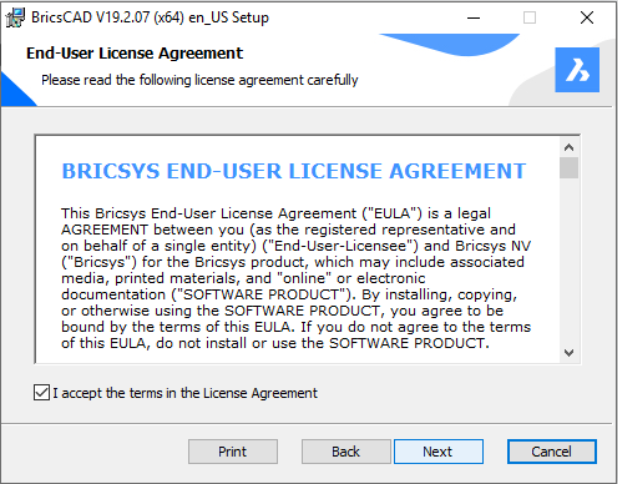Click the bold 'End-User License Agreement' header title
618x485 pixels.
tap(134, 53)
